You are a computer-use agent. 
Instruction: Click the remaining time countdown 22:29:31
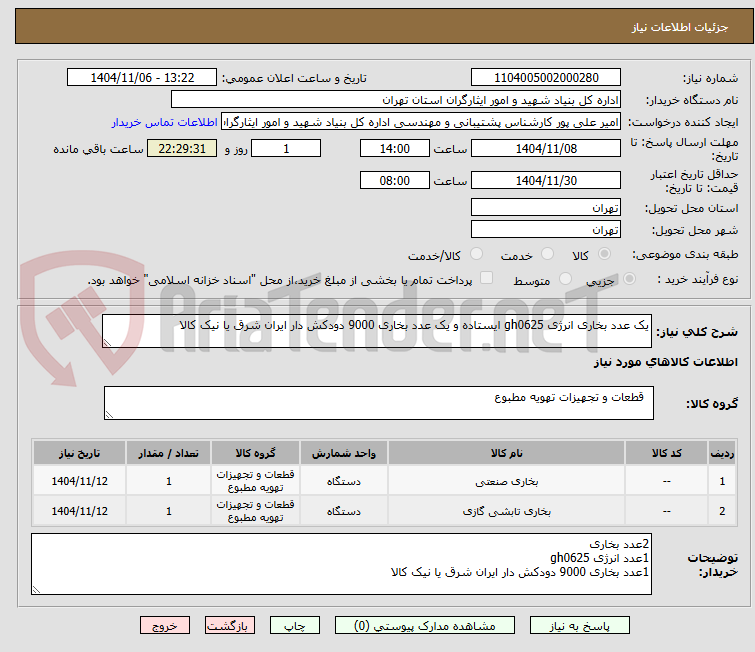[x=182, y=148]
